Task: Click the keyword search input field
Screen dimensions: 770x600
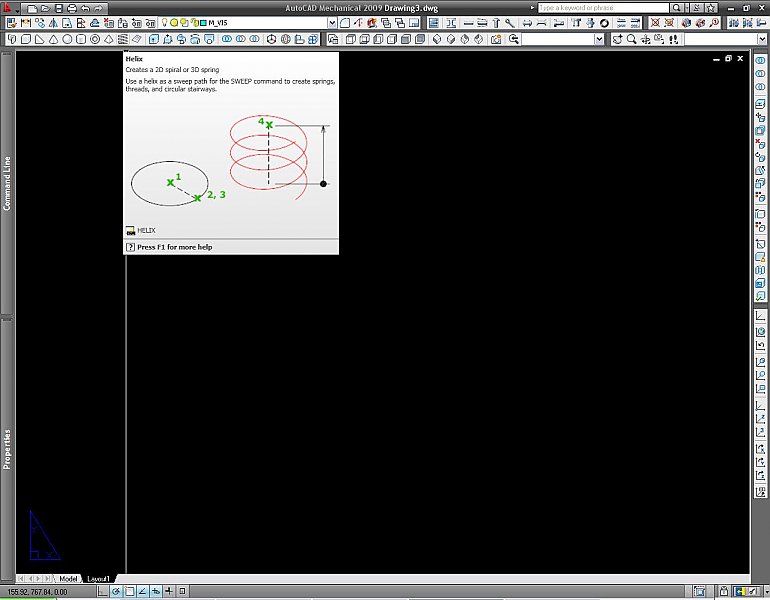Action: (x=604, y=8)
